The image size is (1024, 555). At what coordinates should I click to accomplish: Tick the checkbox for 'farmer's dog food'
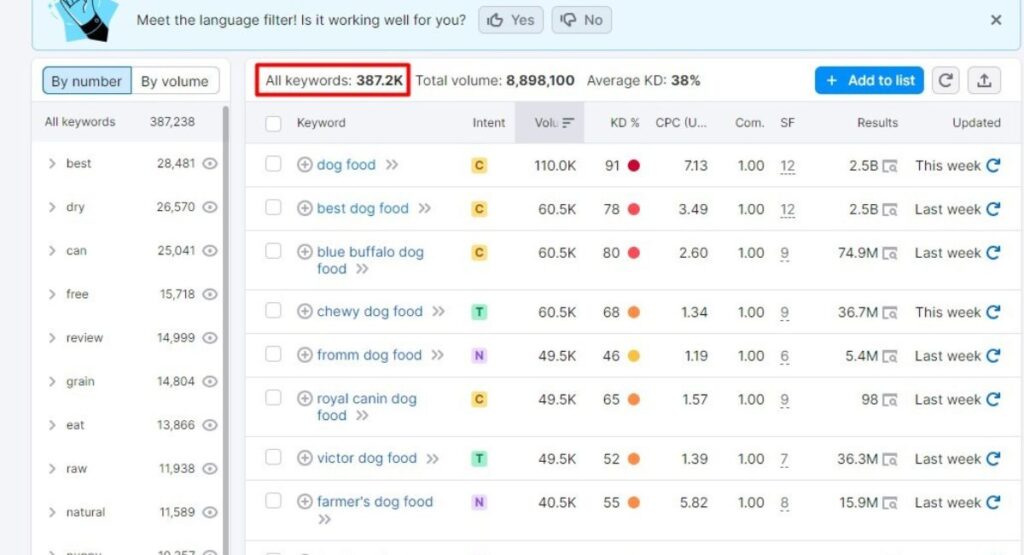click(x=273, y=501)
